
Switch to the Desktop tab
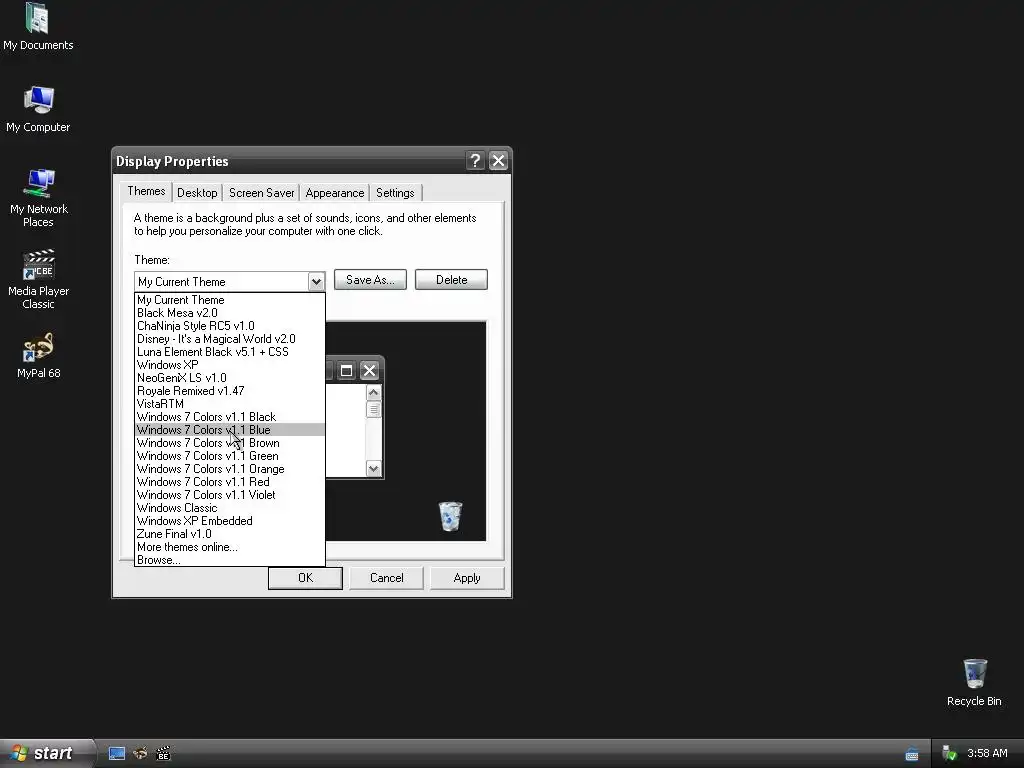(197, 193)
